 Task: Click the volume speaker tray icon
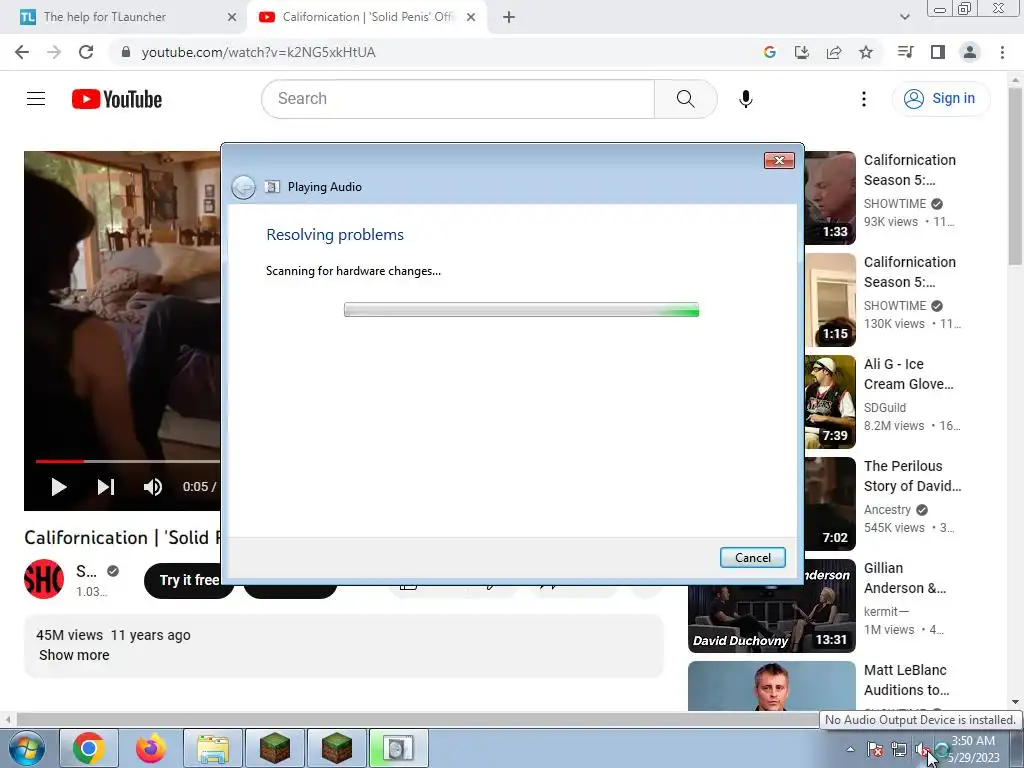tap(922, 749)
